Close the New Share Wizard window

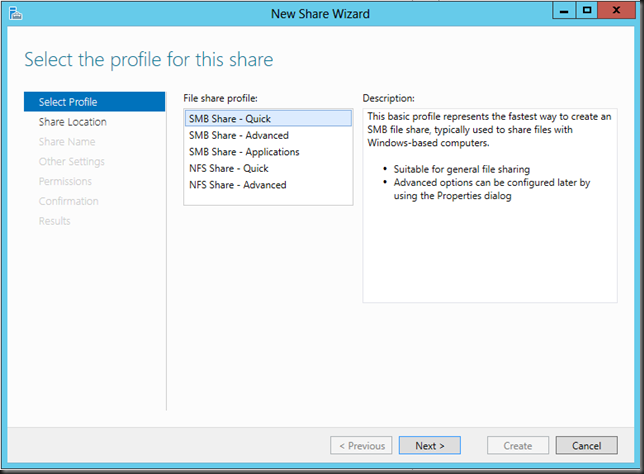pos(616,10)
